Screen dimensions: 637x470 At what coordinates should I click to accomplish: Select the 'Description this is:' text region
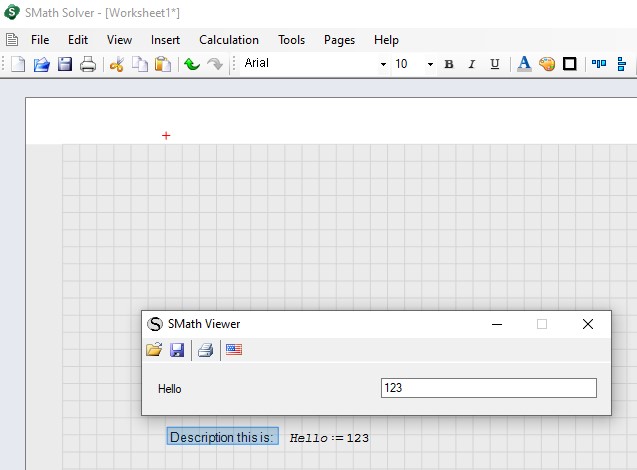pyautogui.click(x=221, y=437)
